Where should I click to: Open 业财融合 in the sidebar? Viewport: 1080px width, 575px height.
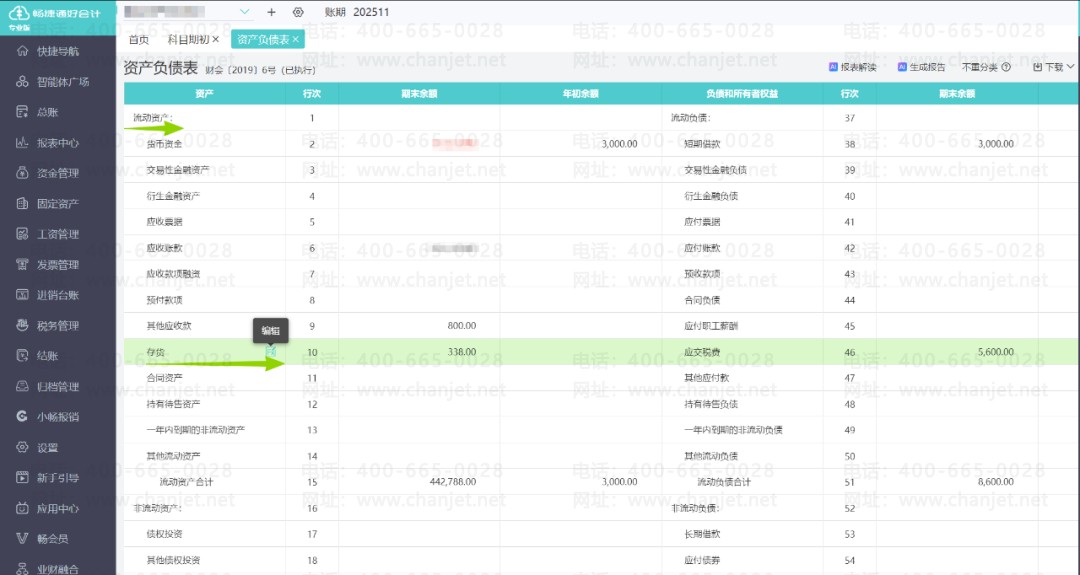(58, 569)
